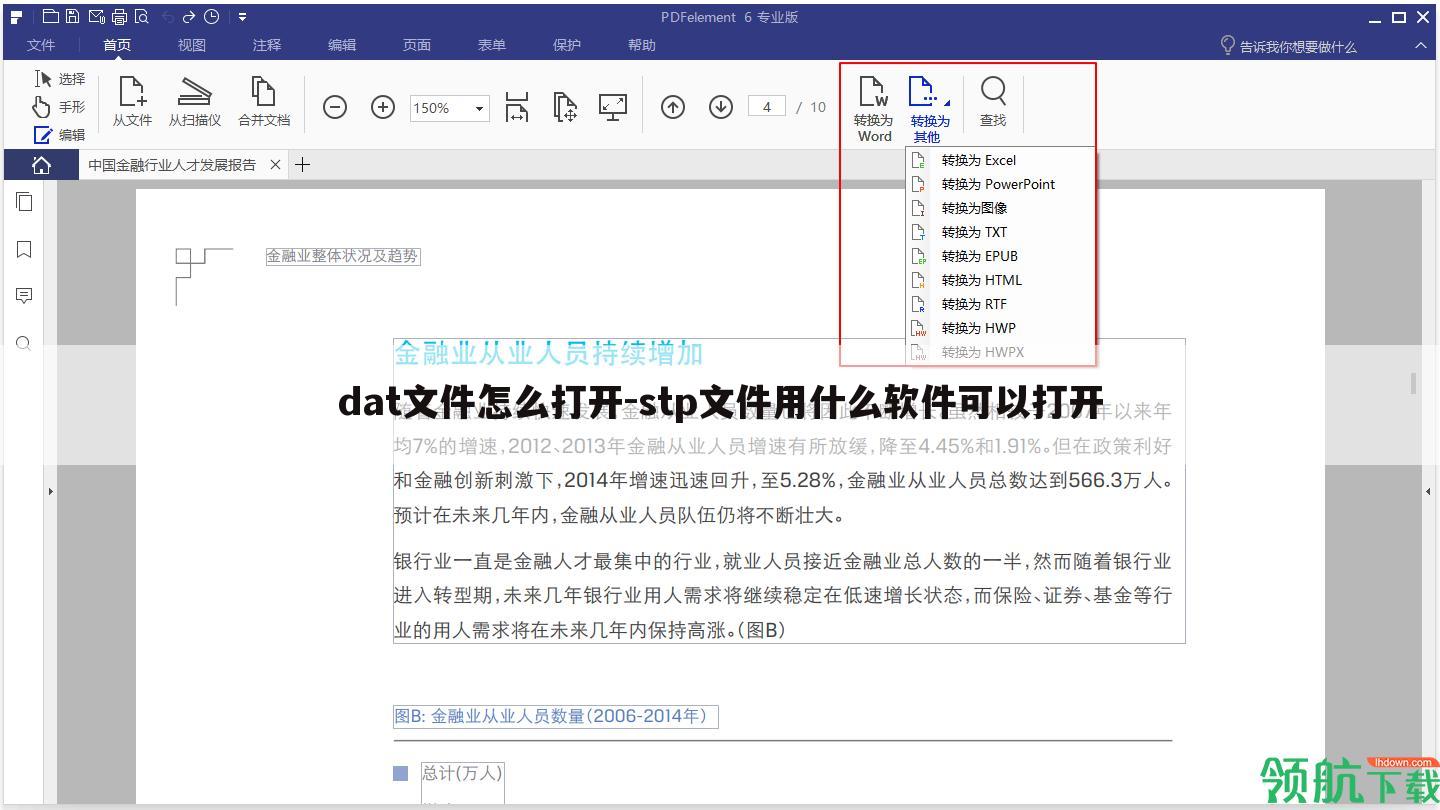
Task: Switch to the 视图 tab
Action: [x=192, y=45]
